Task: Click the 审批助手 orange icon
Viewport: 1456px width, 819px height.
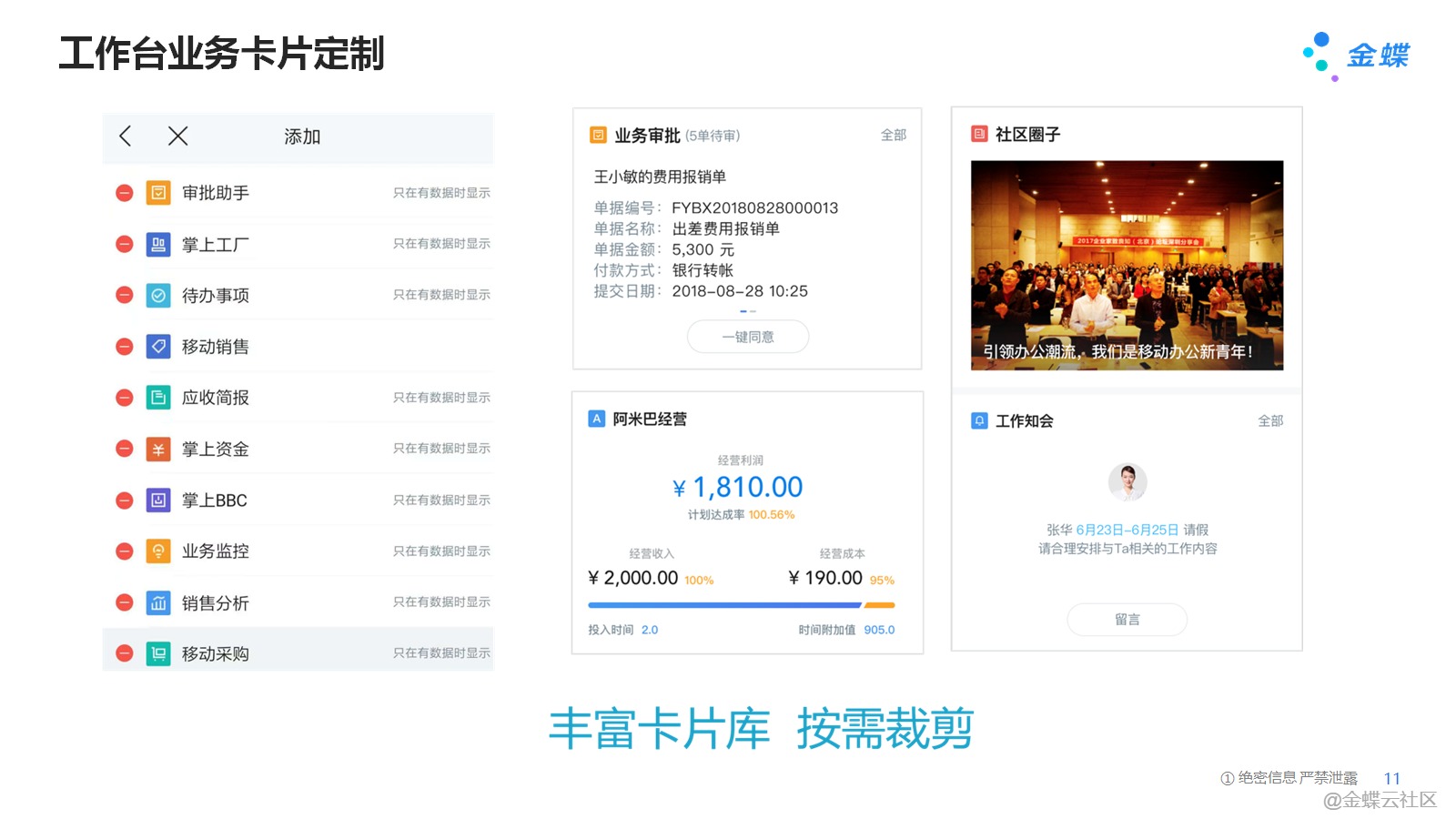Action: [158, 193]
